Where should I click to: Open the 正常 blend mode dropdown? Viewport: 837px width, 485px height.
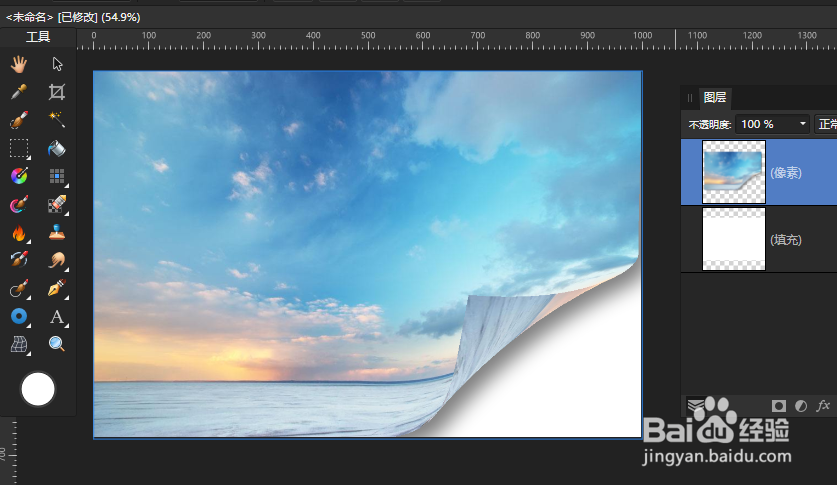825,124
